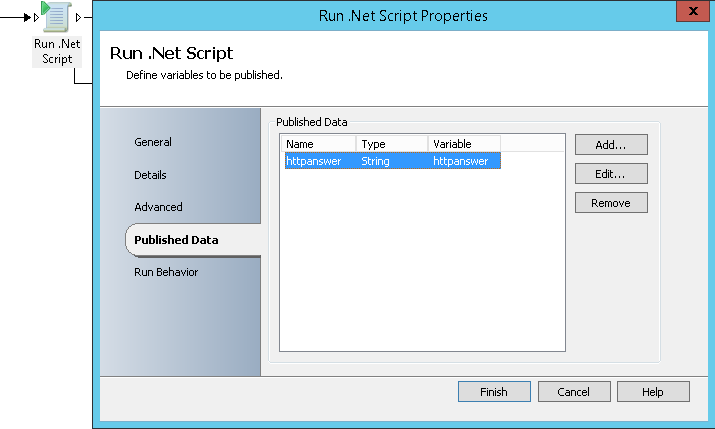Screen dimensions: 715x429
Task: Sort by the Type column header
Action: coord(392,144)
